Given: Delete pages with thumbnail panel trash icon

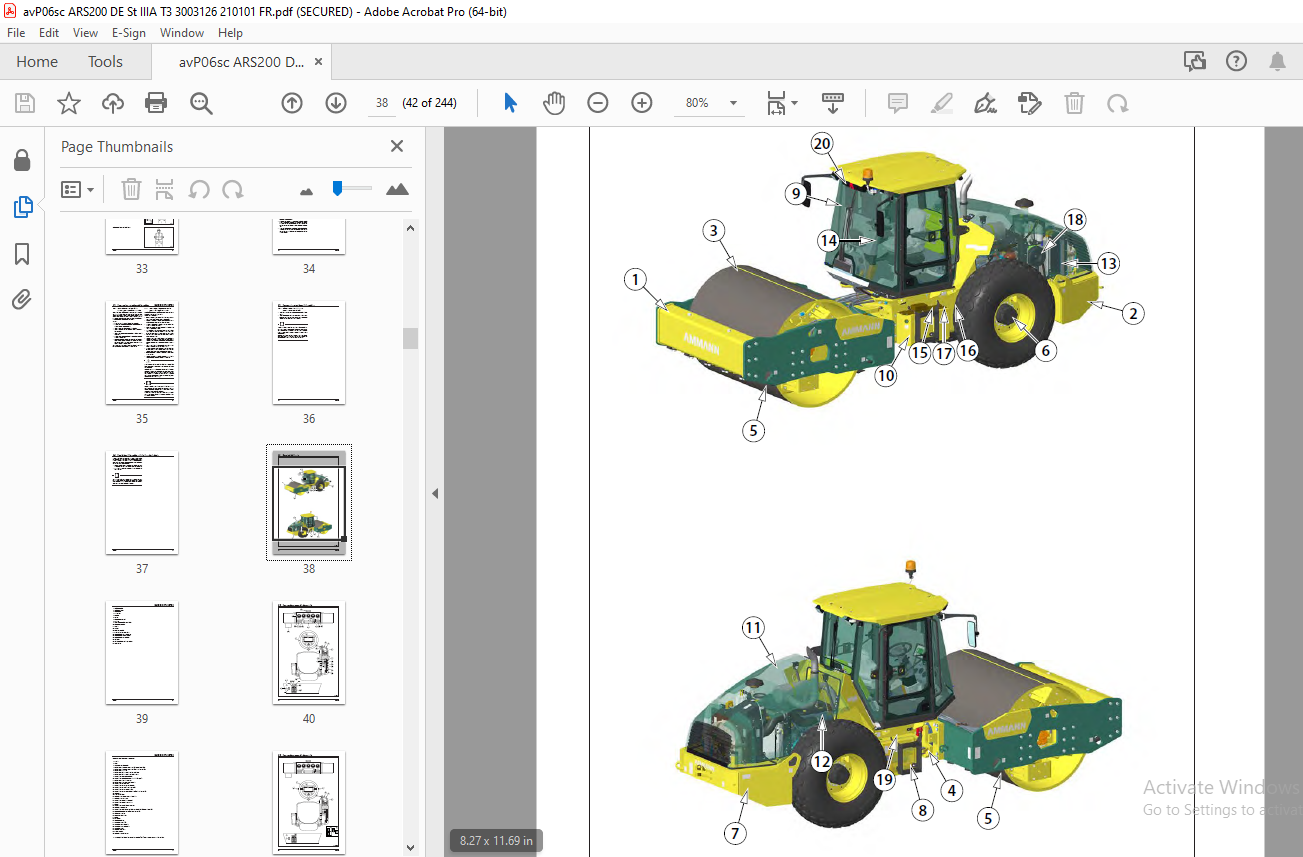Looking at the screenshot, I should click(131, 189).
